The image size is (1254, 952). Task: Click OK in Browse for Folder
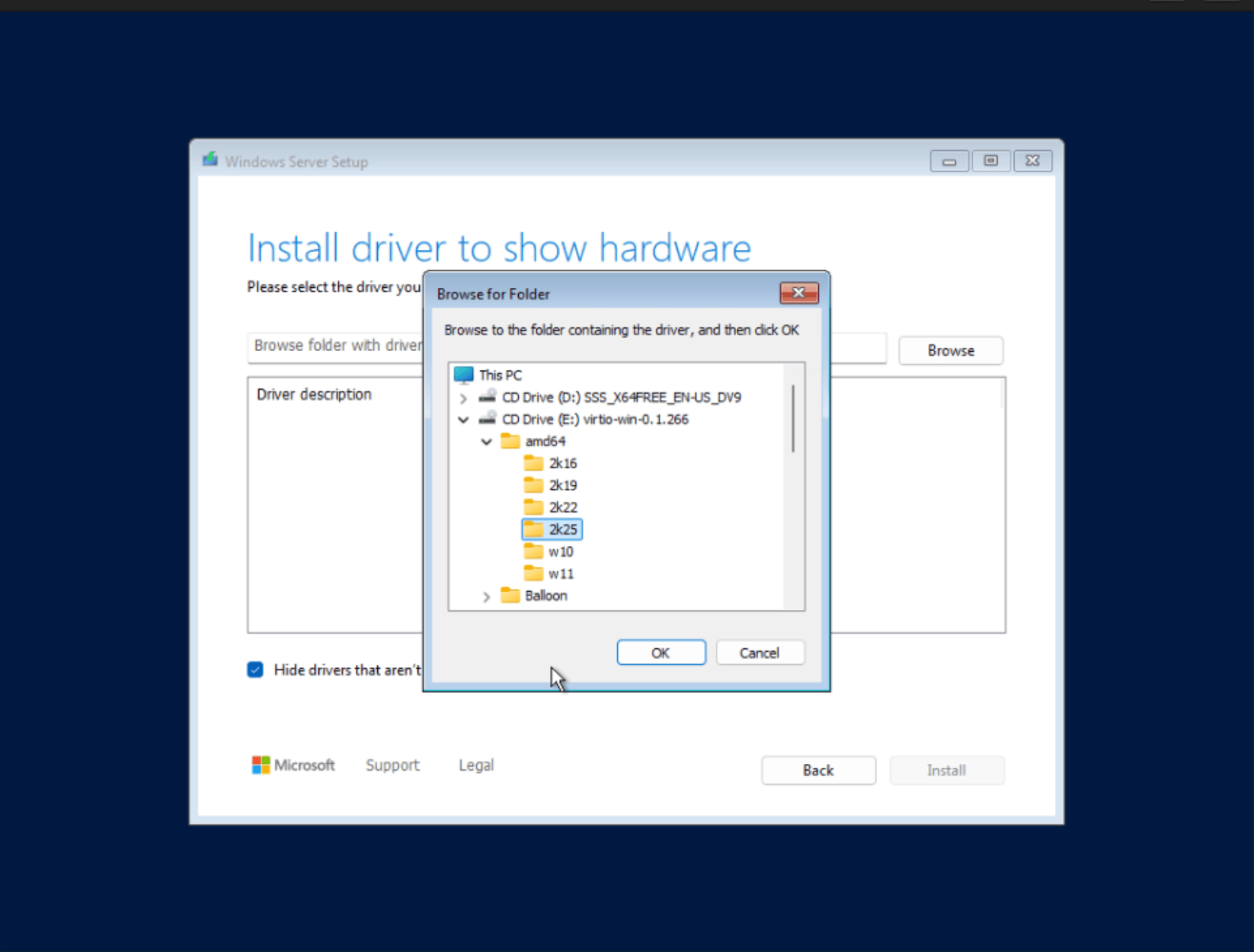click(x=660, y=652)
